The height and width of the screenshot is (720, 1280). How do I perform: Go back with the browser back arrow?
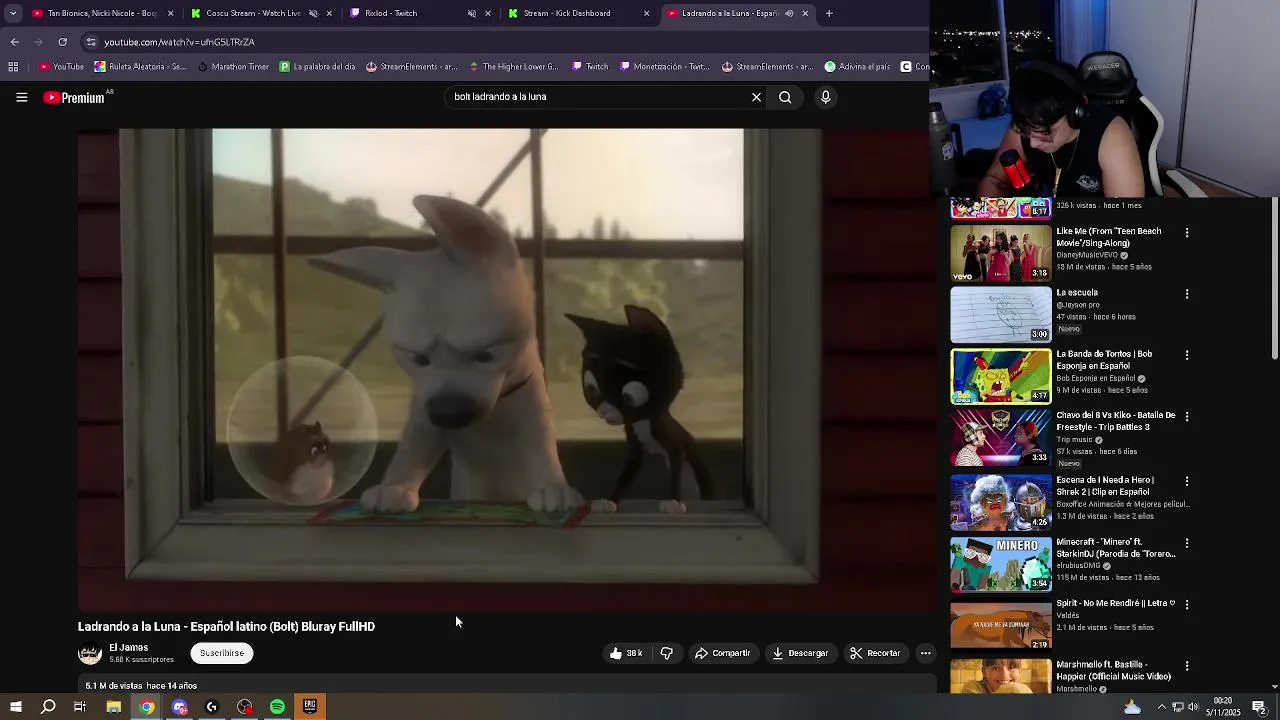pyautogui.click(x=14, y=42)
